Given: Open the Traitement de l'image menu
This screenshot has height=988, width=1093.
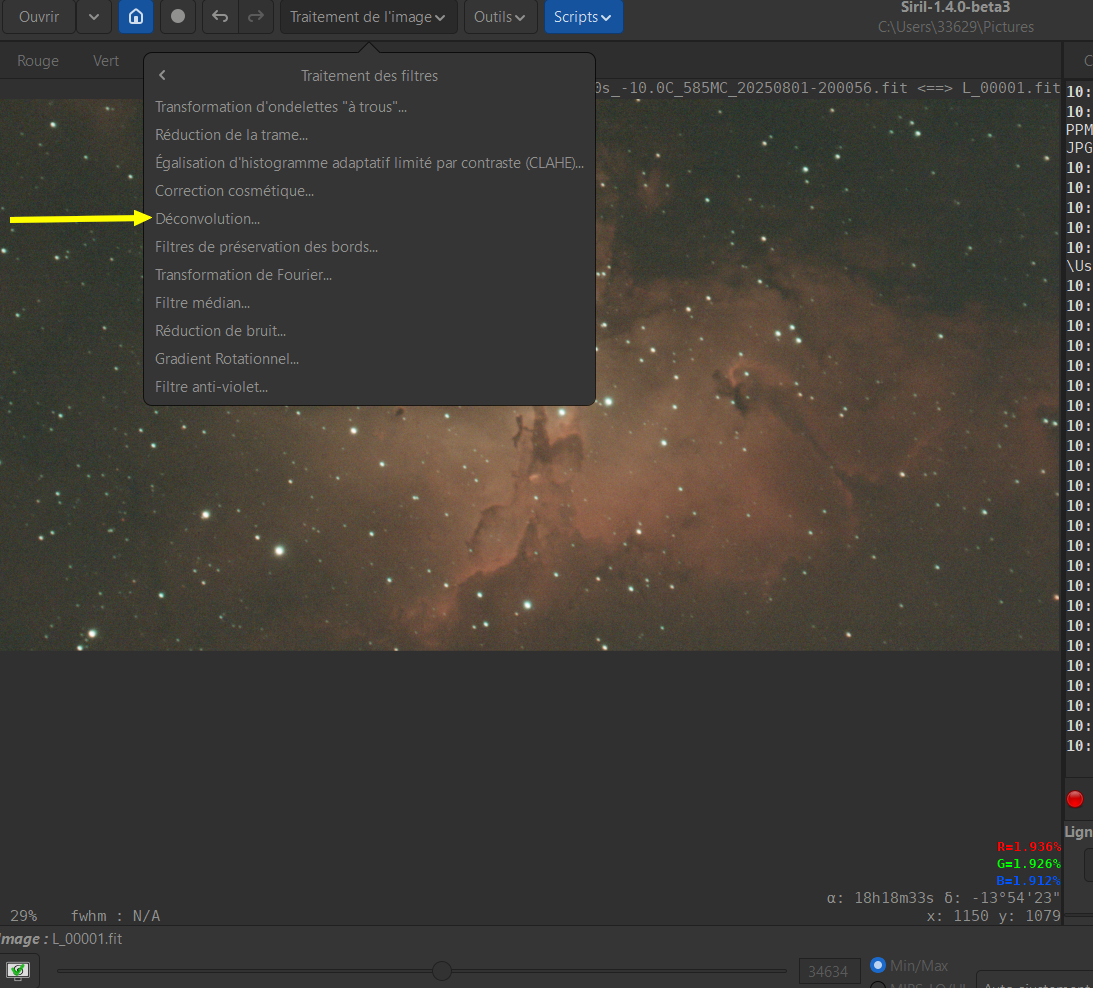Looking at the screenshot, I should (368, 17).
